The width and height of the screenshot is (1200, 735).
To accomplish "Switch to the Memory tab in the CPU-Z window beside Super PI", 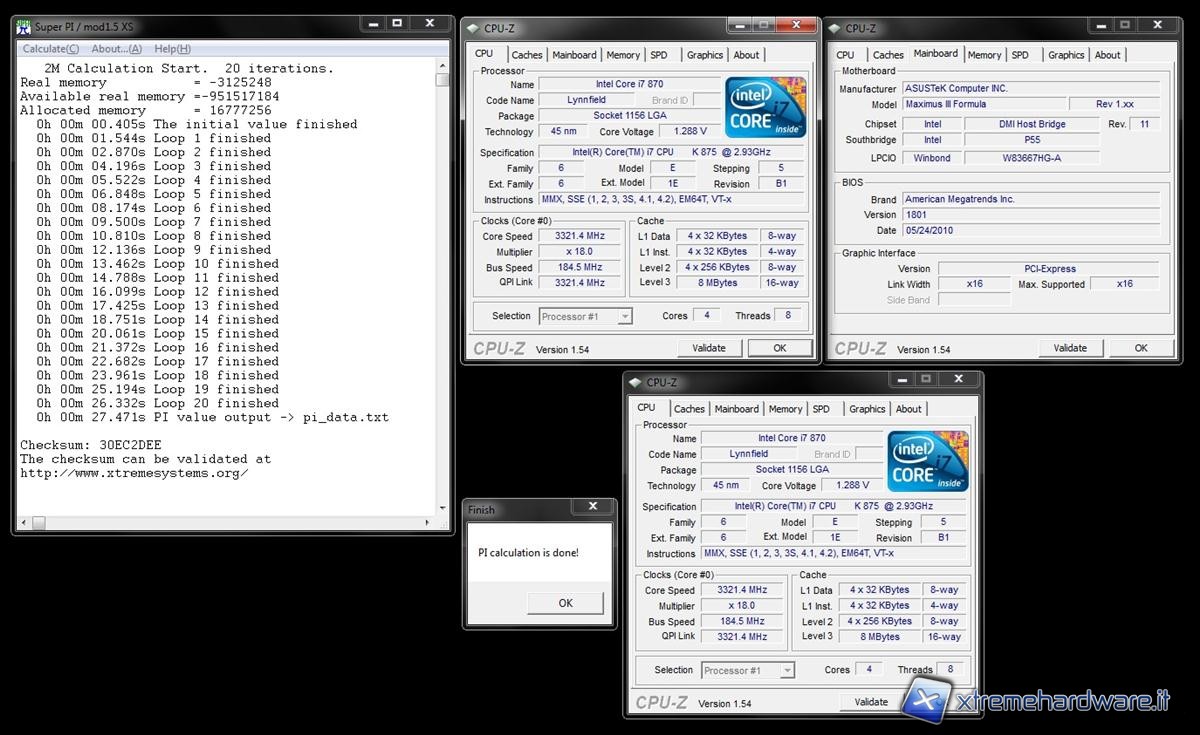I will point(622,55).
